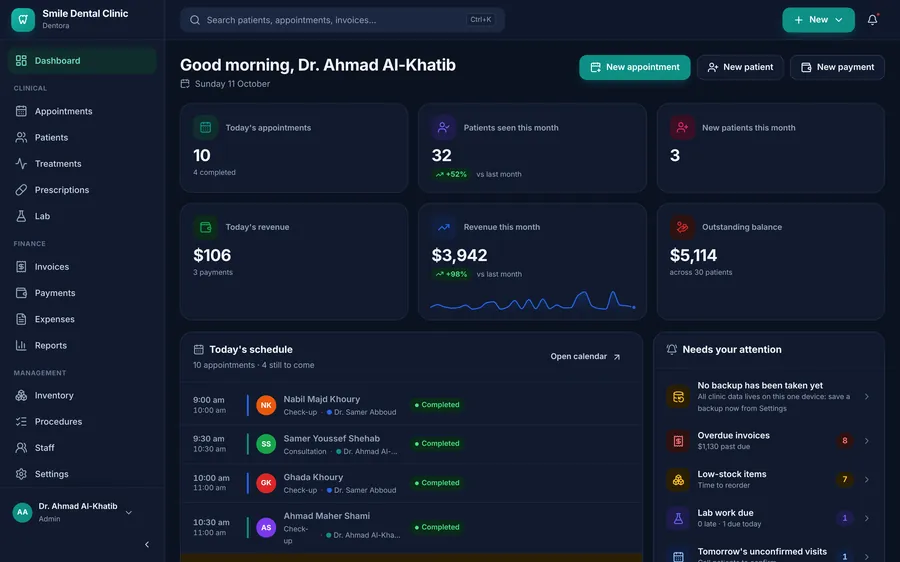Go to Dashboard in sidebar
This screenshot has width=900, height=562.
82,61
